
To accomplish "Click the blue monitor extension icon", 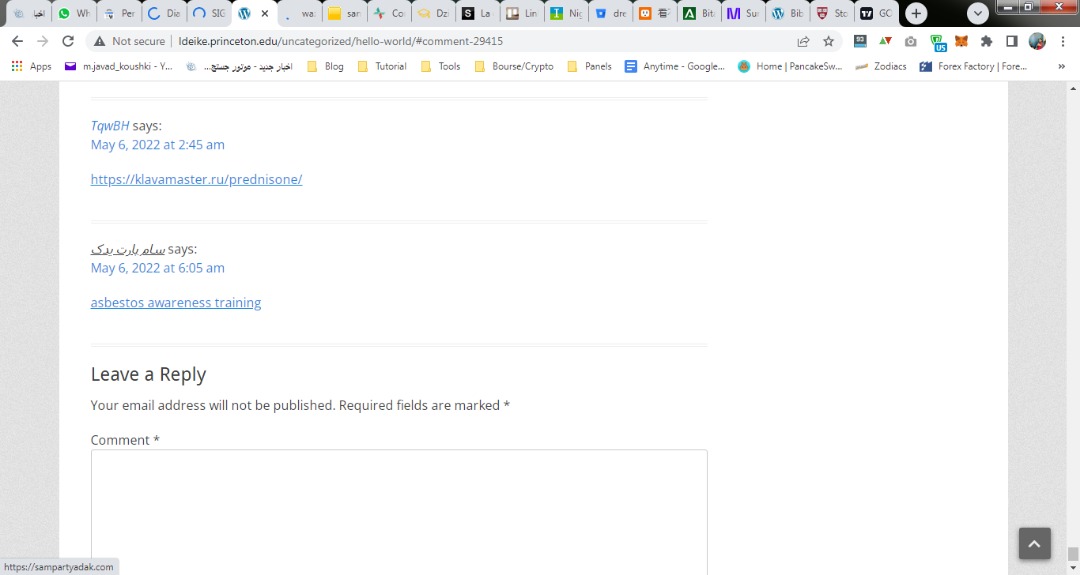I will (x=860, y=41).
